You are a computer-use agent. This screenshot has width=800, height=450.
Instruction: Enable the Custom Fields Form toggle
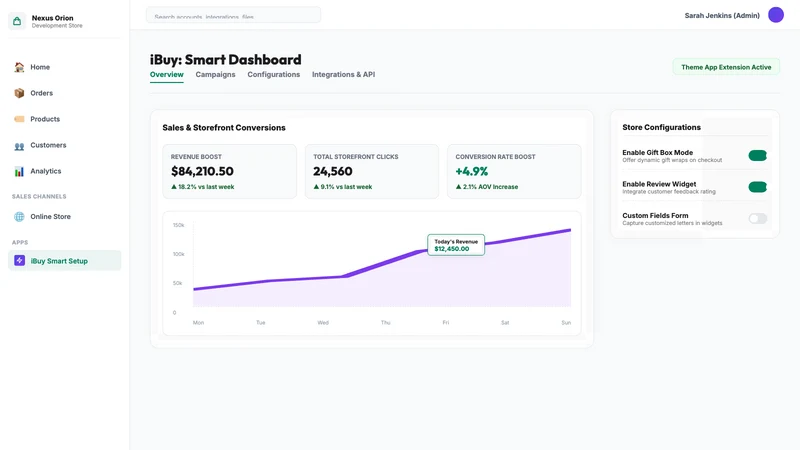758,218
